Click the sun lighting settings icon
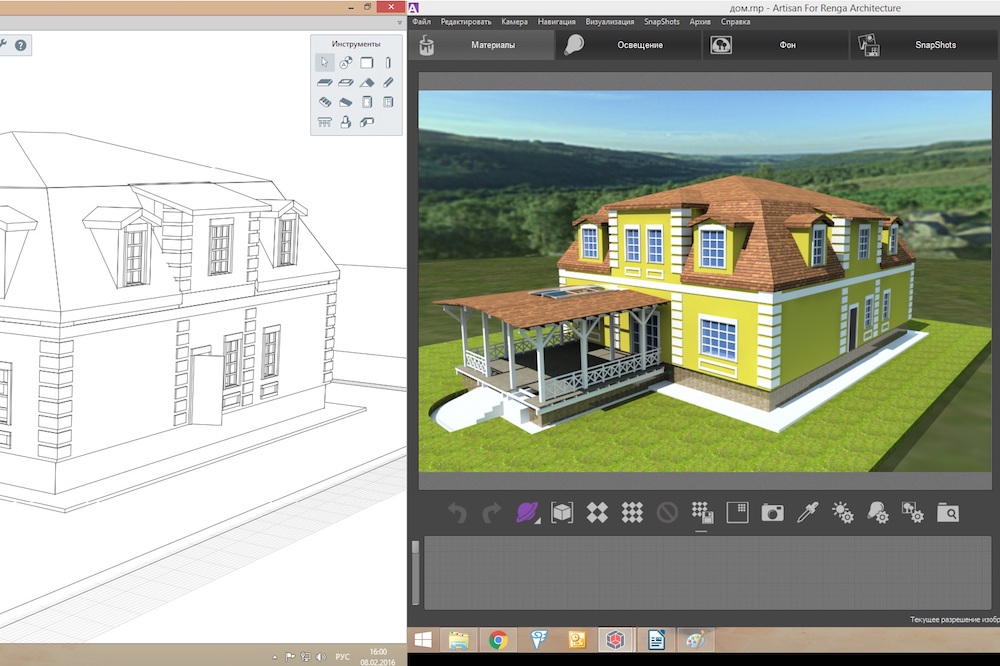This screenshot has width=1000, height=666. point(842,513)
